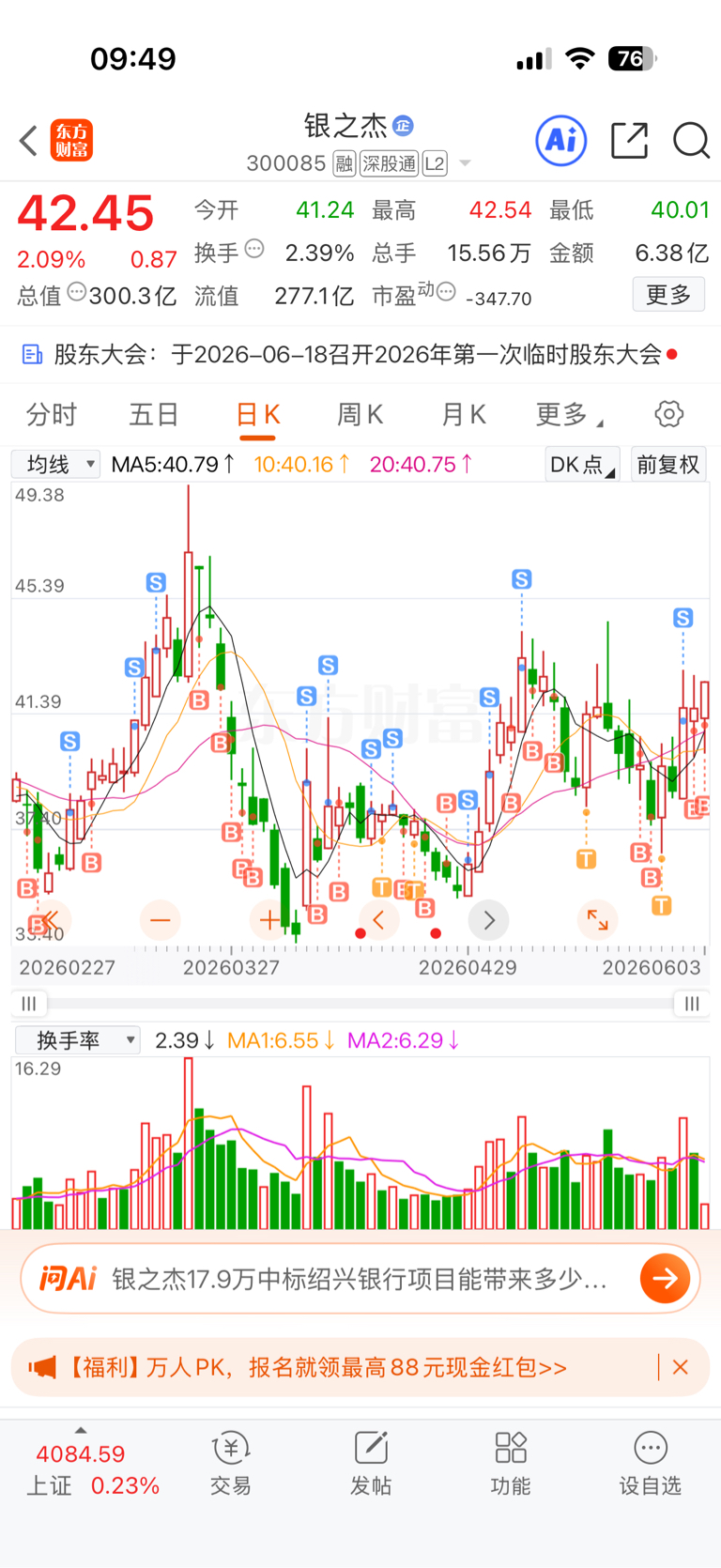This screenshot has width=721, height=1568.
Task: Tap the document icon beside 股东大会
Action: (x=32, y=355)
